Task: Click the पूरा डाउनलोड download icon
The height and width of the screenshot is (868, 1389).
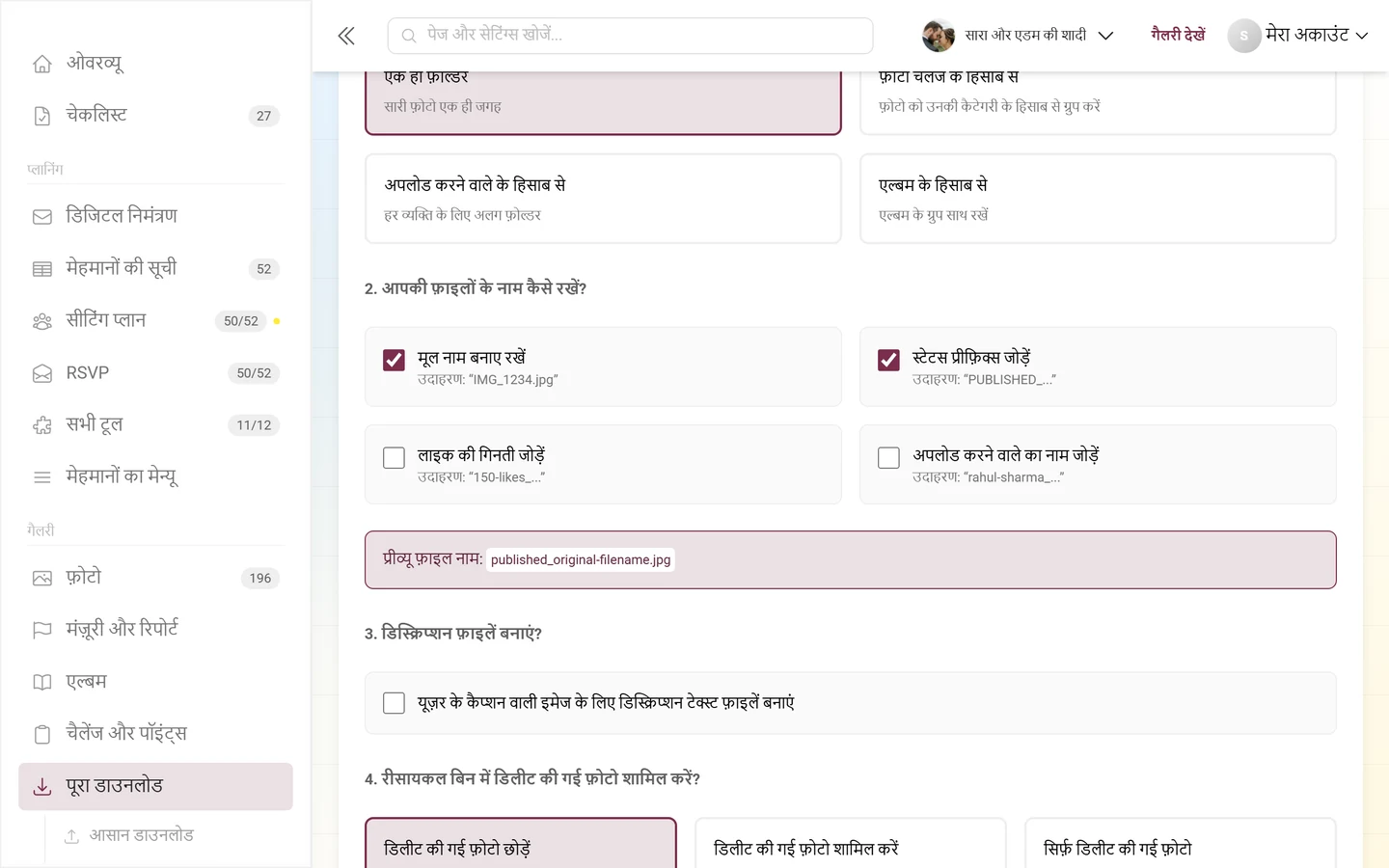Action: [x=42, y=787]
